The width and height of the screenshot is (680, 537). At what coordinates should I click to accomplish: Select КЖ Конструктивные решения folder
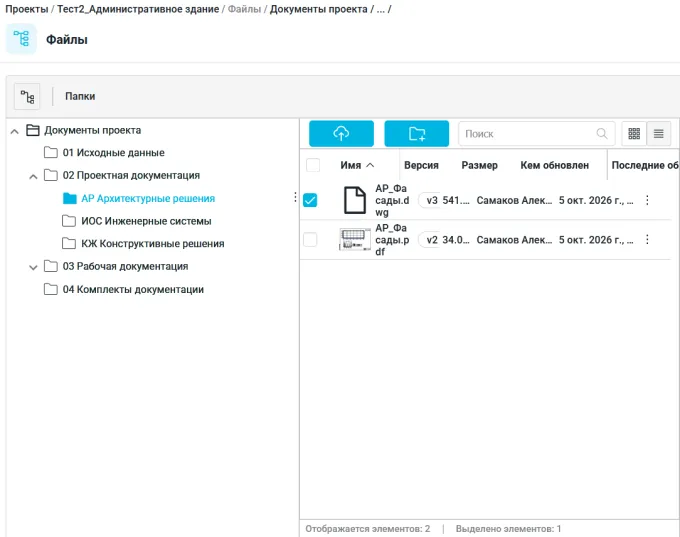(153, 243)
